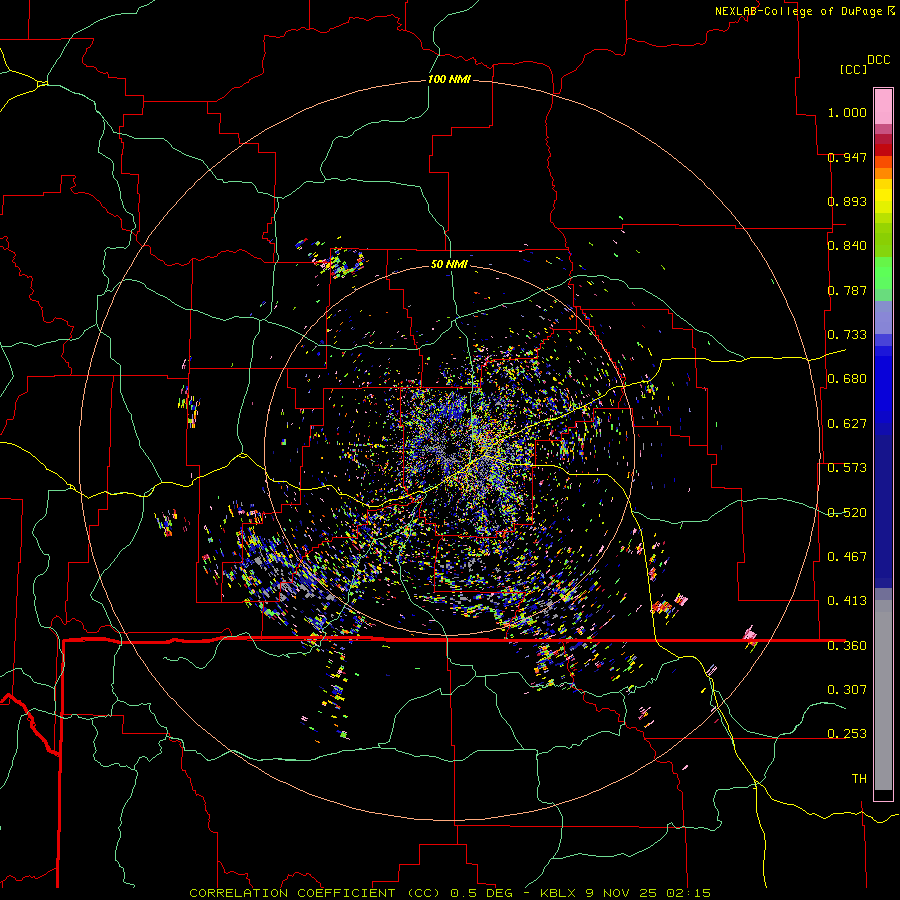
Task: Click the TH threshold label
Action: click(x=859, y=779)
